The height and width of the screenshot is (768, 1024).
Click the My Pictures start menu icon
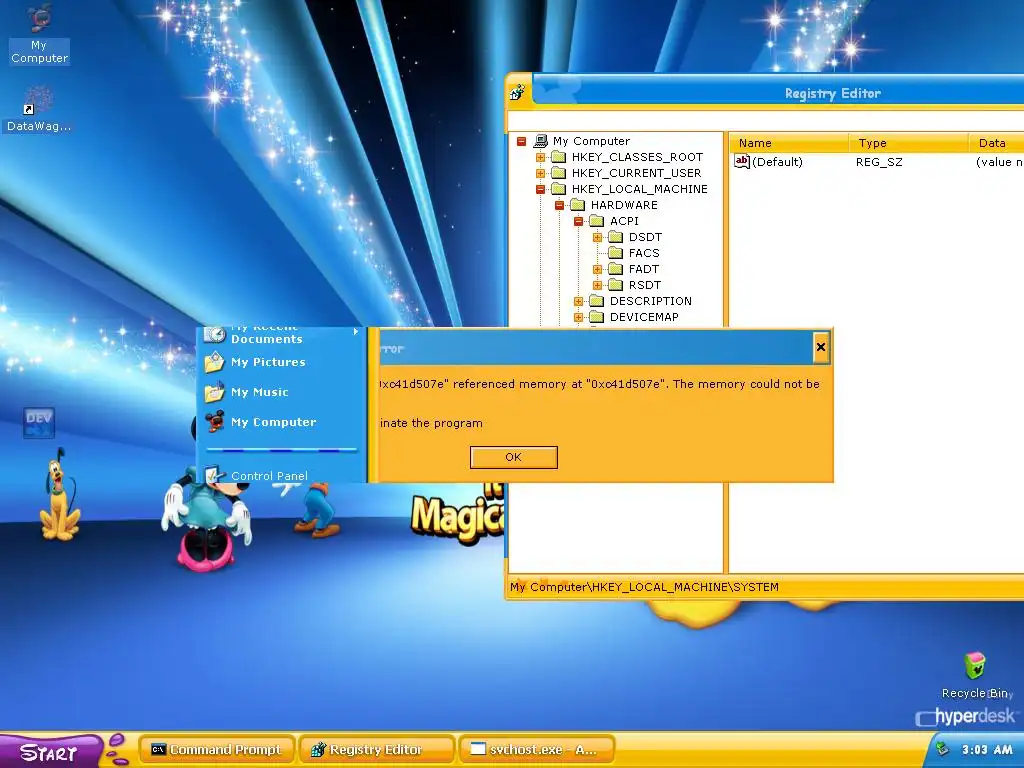coord(214,362)
